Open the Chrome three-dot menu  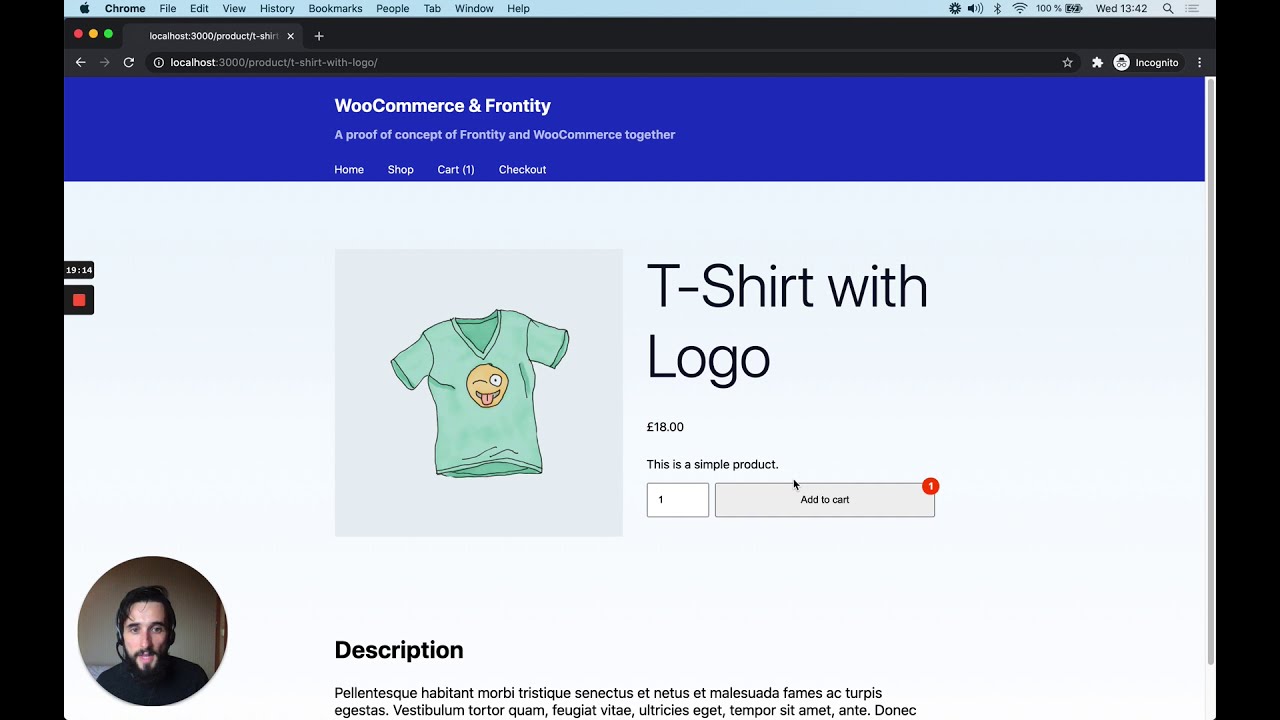(1199, 62)
